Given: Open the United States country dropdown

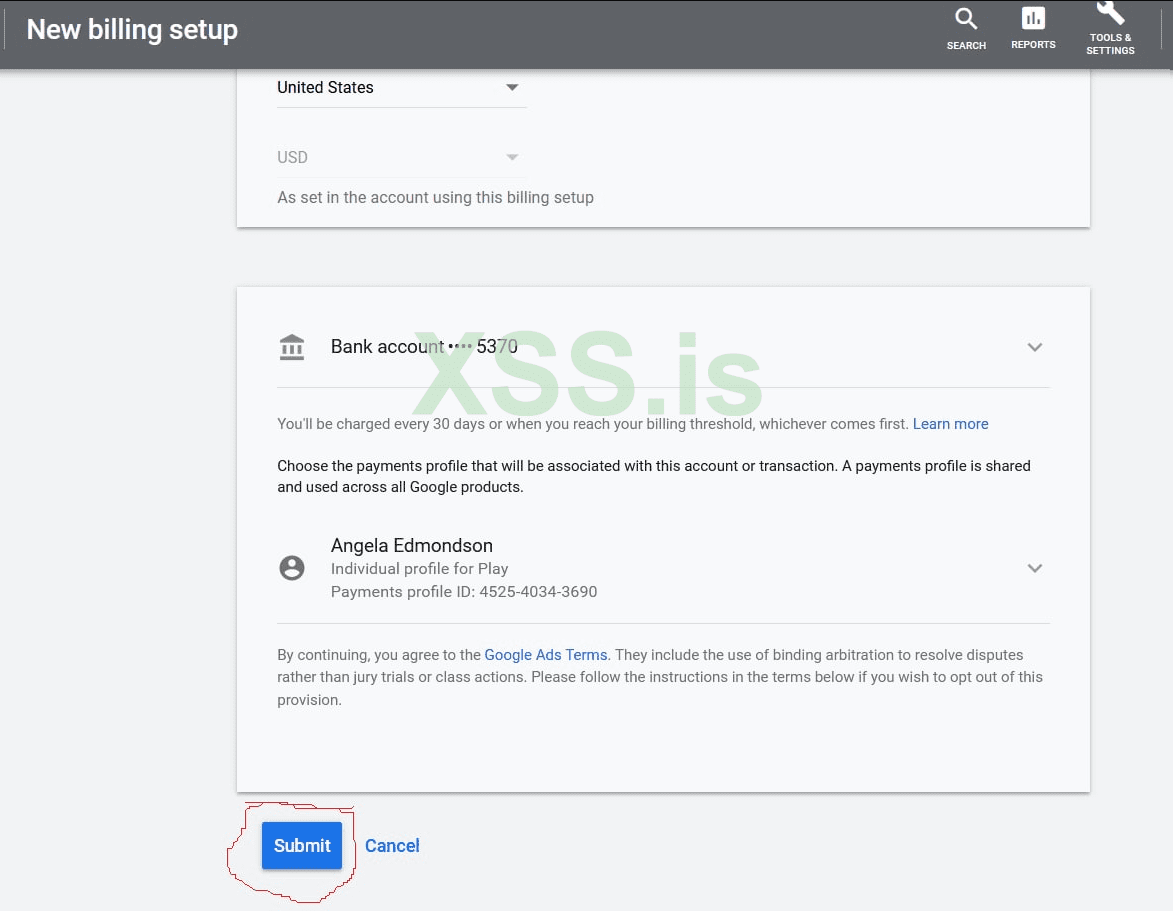Looking at the screenshot, I should (x=400, y=88).
